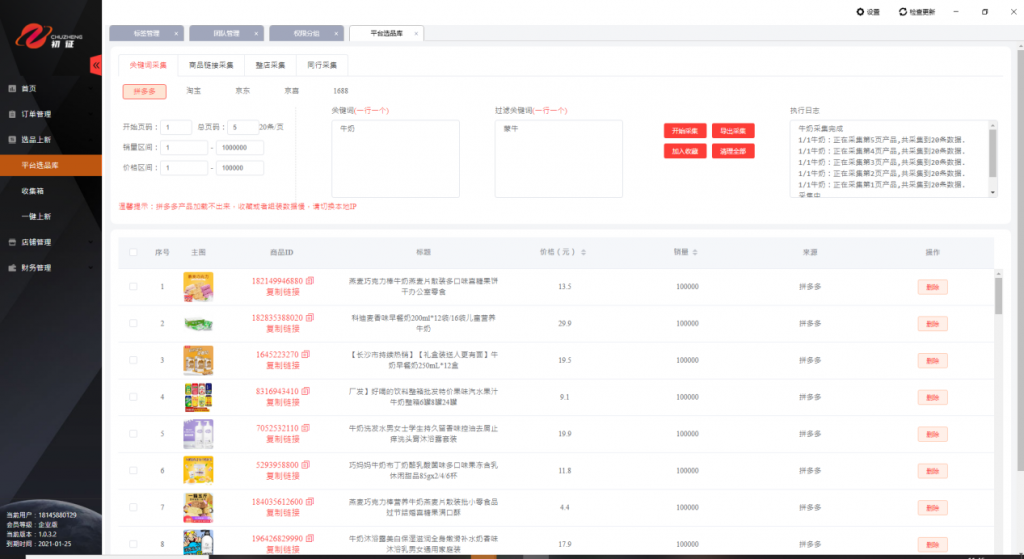This screenshot has height=559, width=1024.
Task: Copy product ID 182835388020 via copy icon
Action: pos(310,318)
